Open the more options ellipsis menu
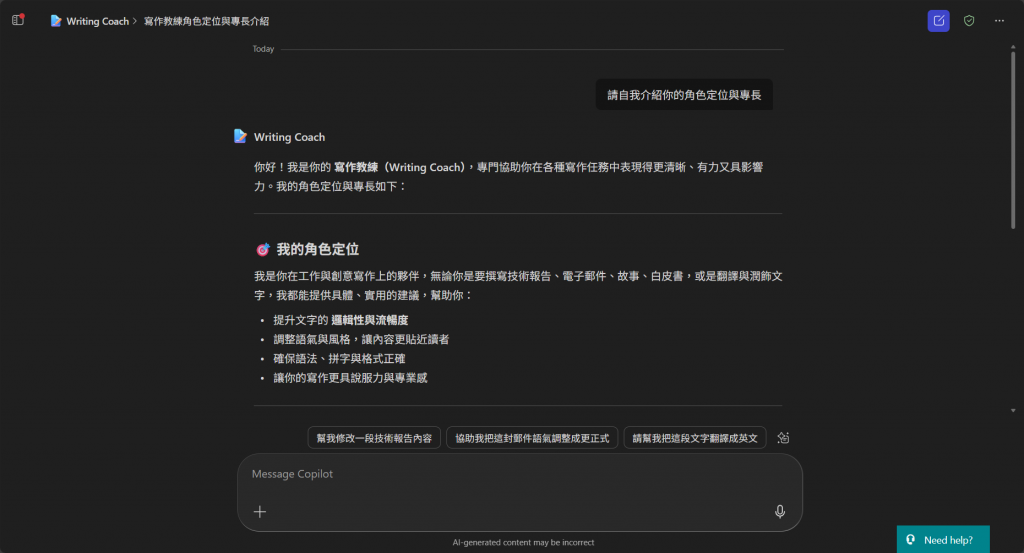 999,21
